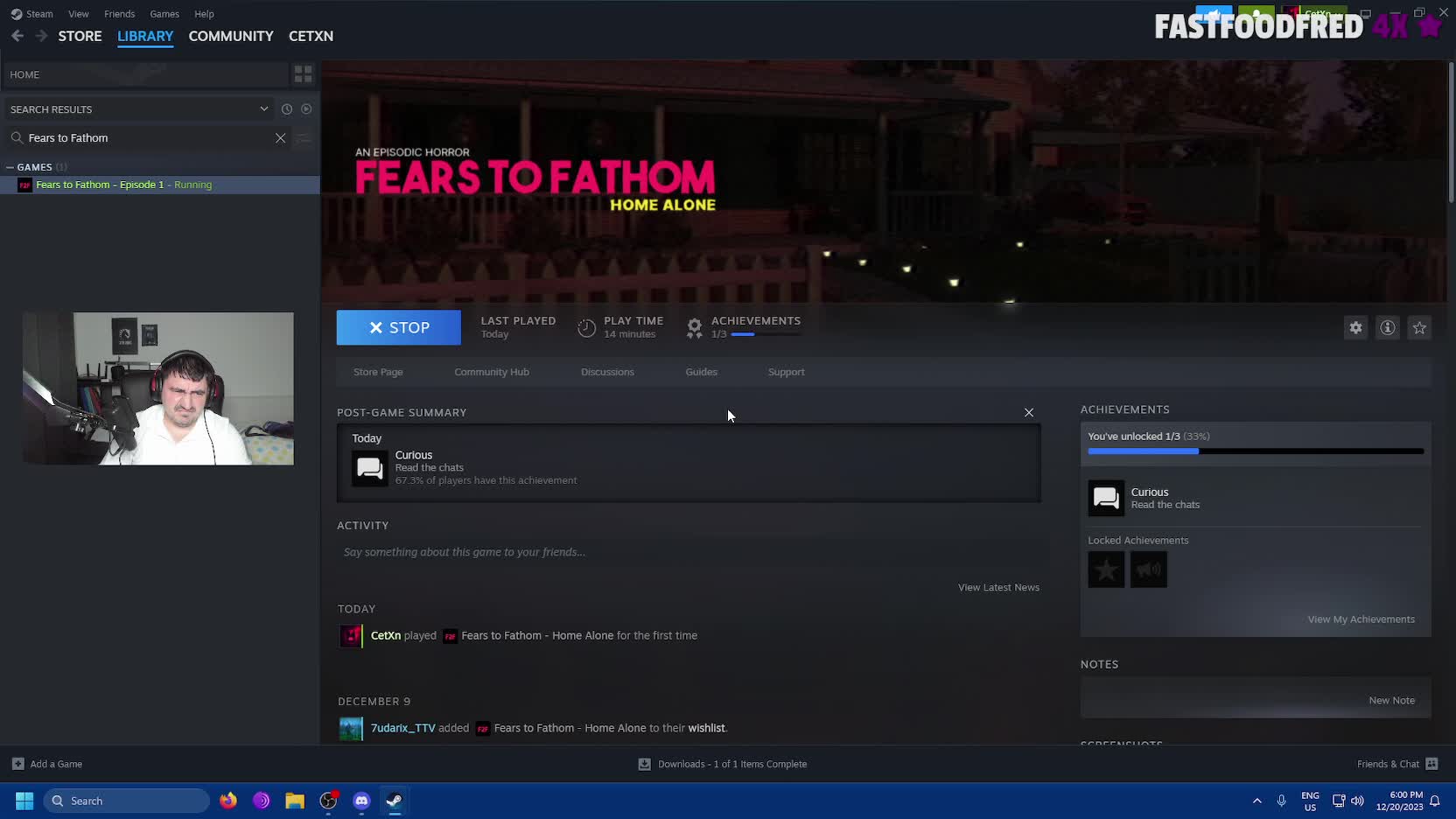Open the Support link

[786, 372]
